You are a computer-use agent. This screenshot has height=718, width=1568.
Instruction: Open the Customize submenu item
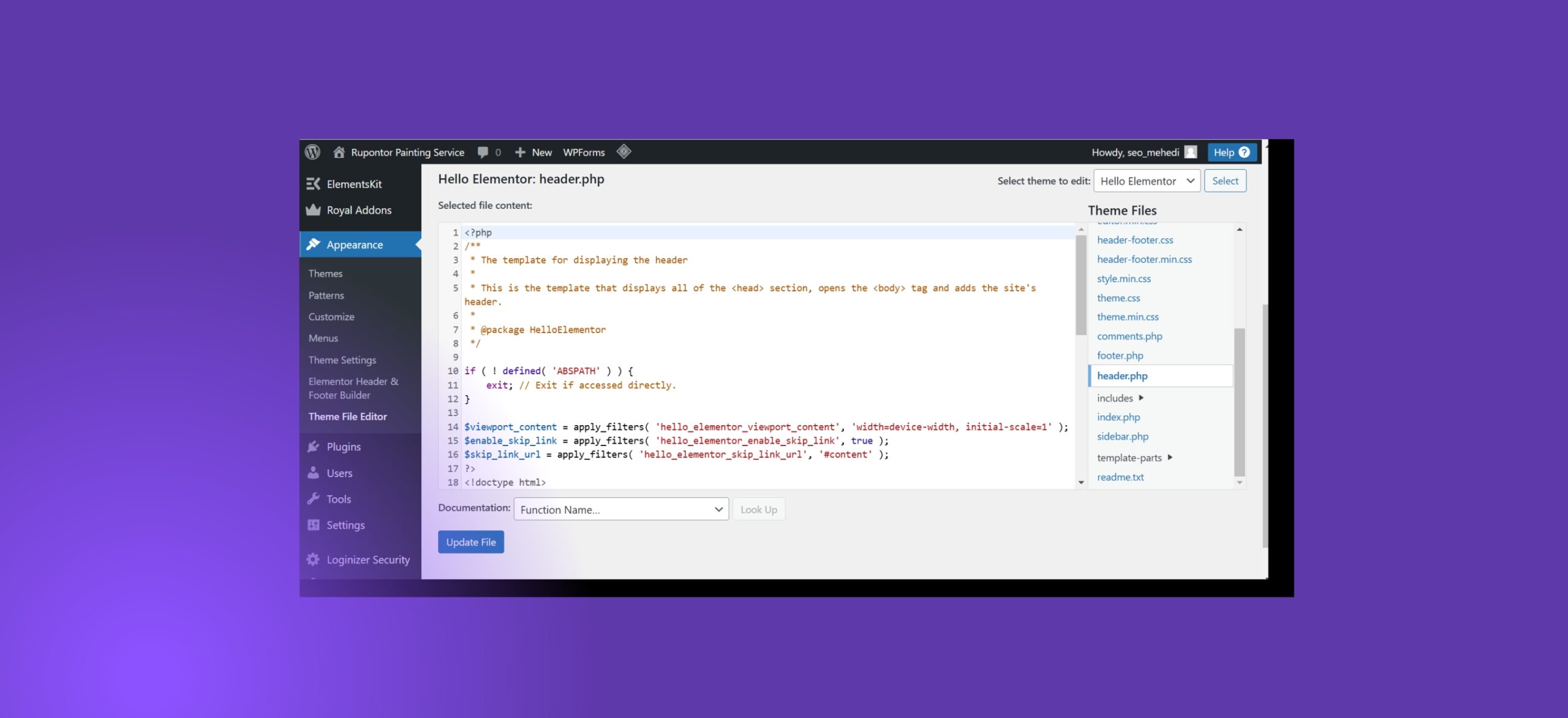click(331, 317)
